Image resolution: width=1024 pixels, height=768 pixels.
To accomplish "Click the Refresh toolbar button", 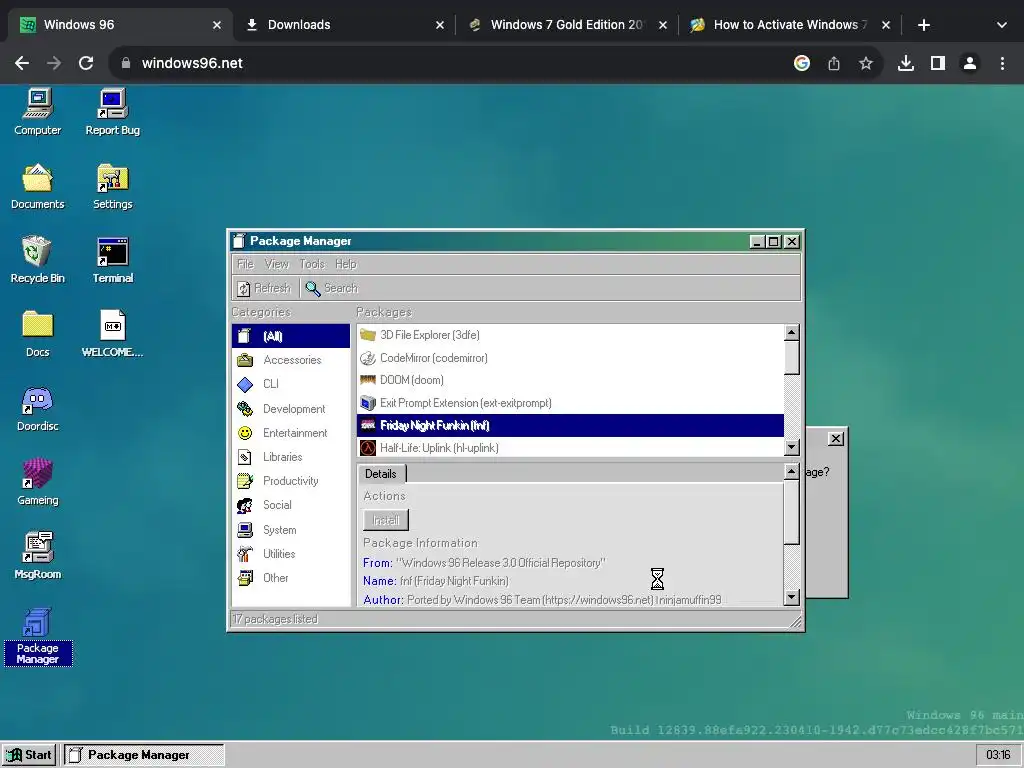I will pyautogui.click(x=264, y=288).
